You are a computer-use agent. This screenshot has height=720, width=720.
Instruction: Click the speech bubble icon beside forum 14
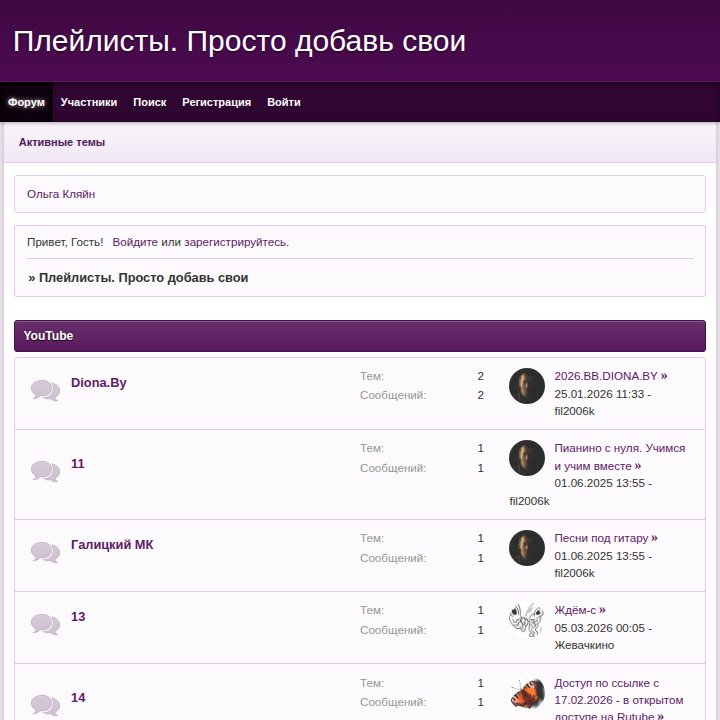point(45,705)
